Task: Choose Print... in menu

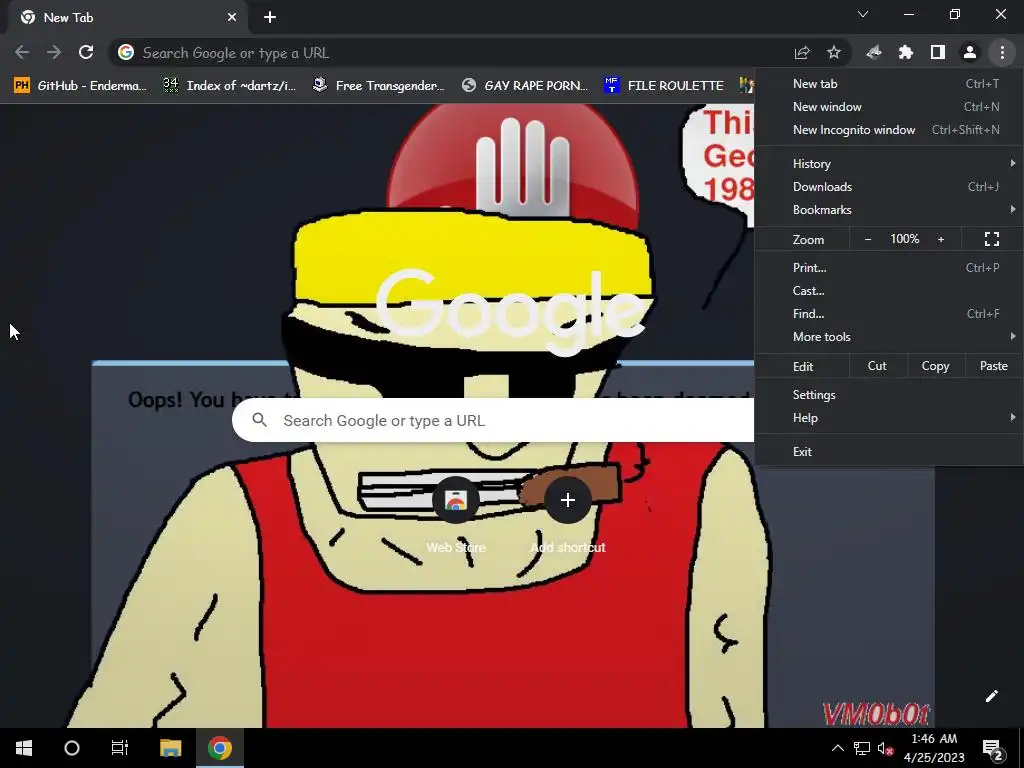Action: (889, 268)
